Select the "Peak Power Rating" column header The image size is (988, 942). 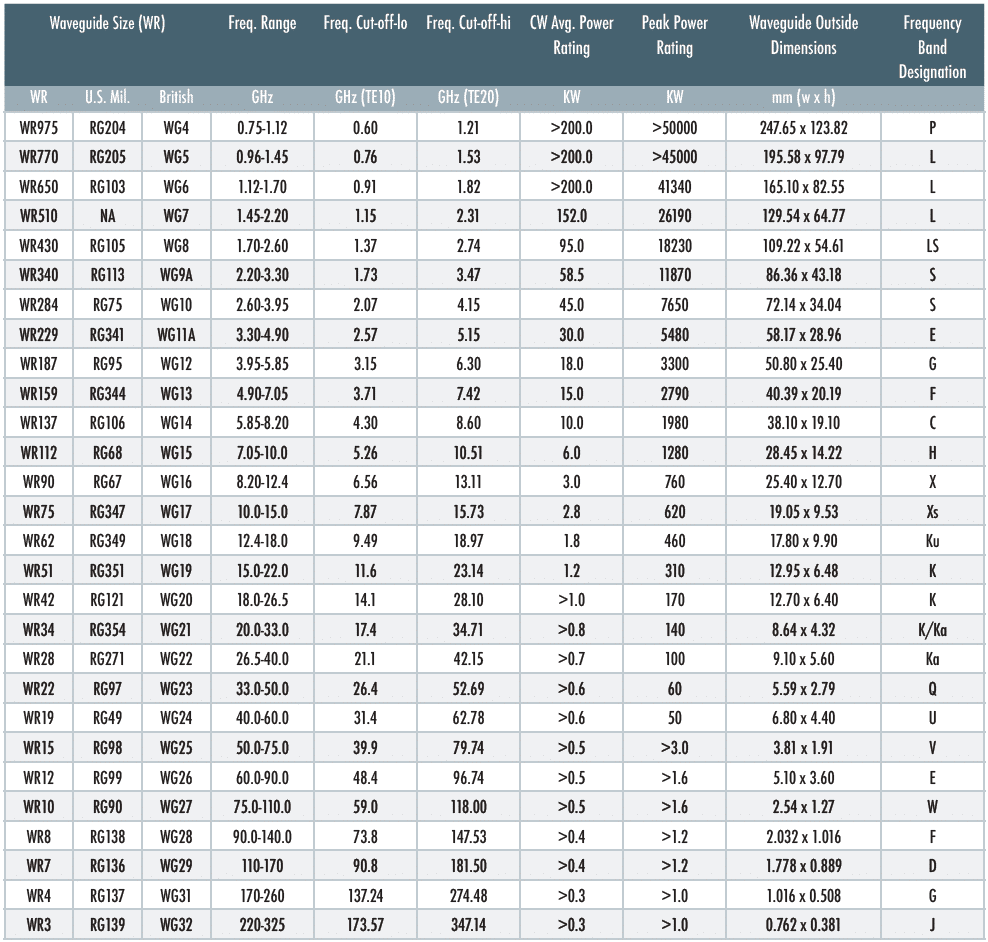(x=674, y=36)
